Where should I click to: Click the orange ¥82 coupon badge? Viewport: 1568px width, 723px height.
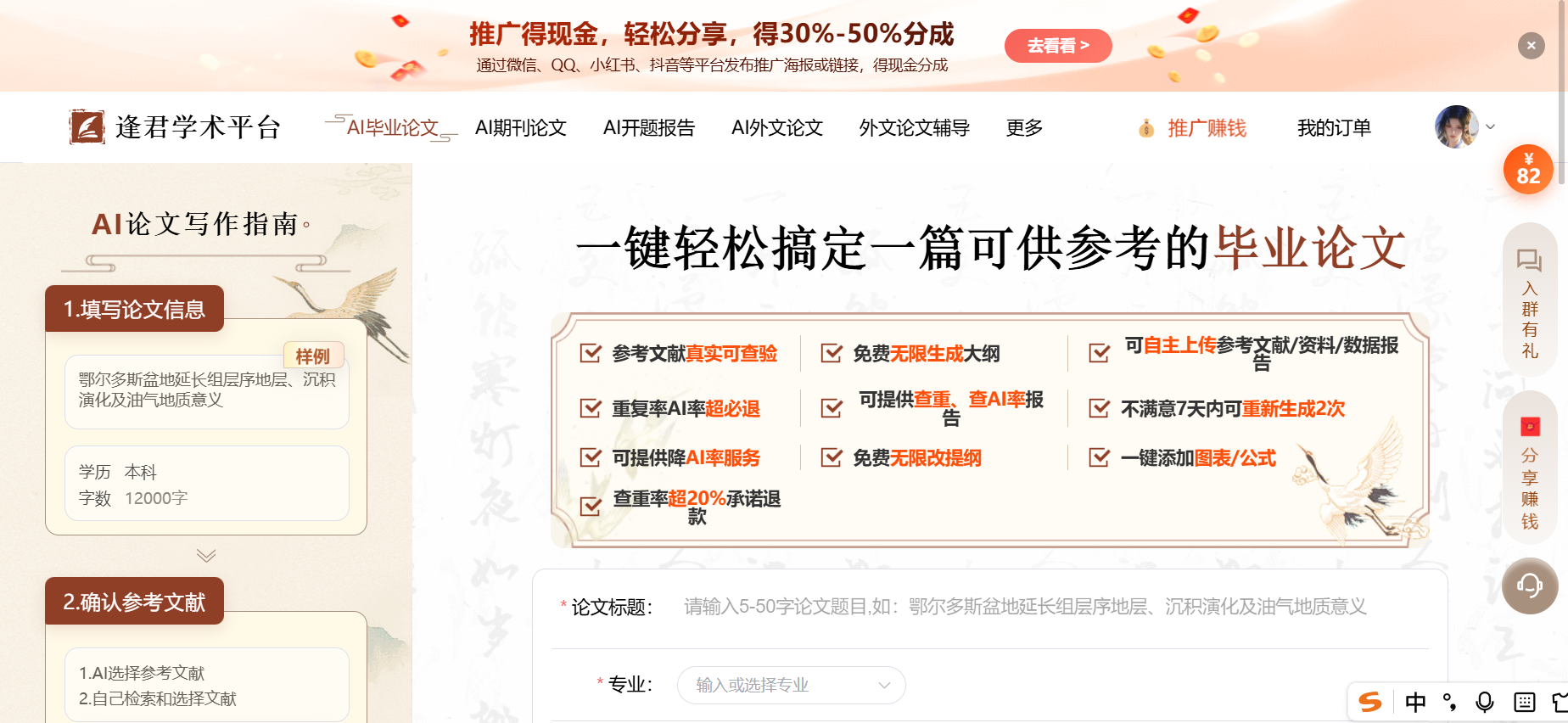click(x=1528, y=169)
